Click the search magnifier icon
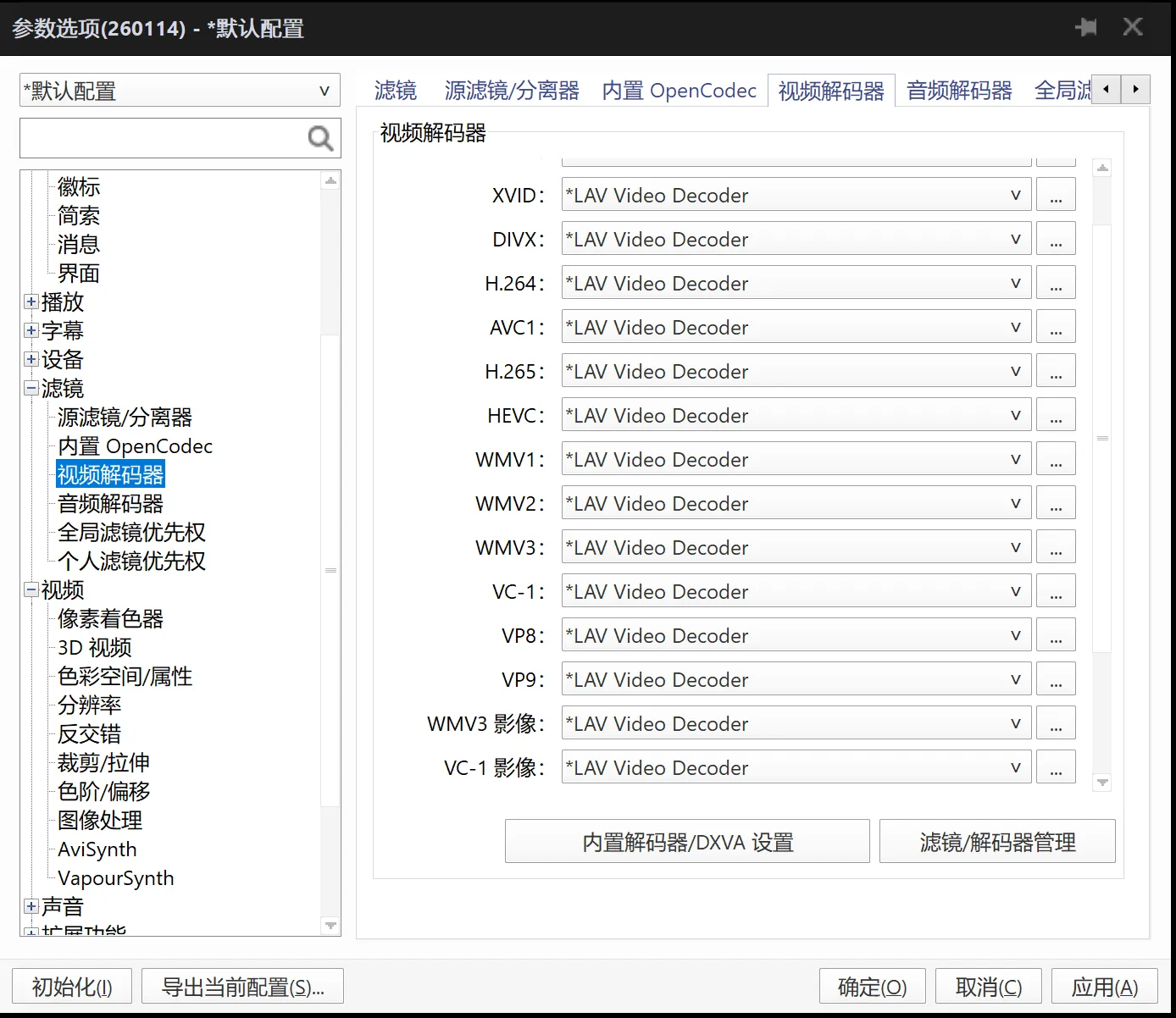The height and width of the screenshot is (1018, 1176). point(320,138)
